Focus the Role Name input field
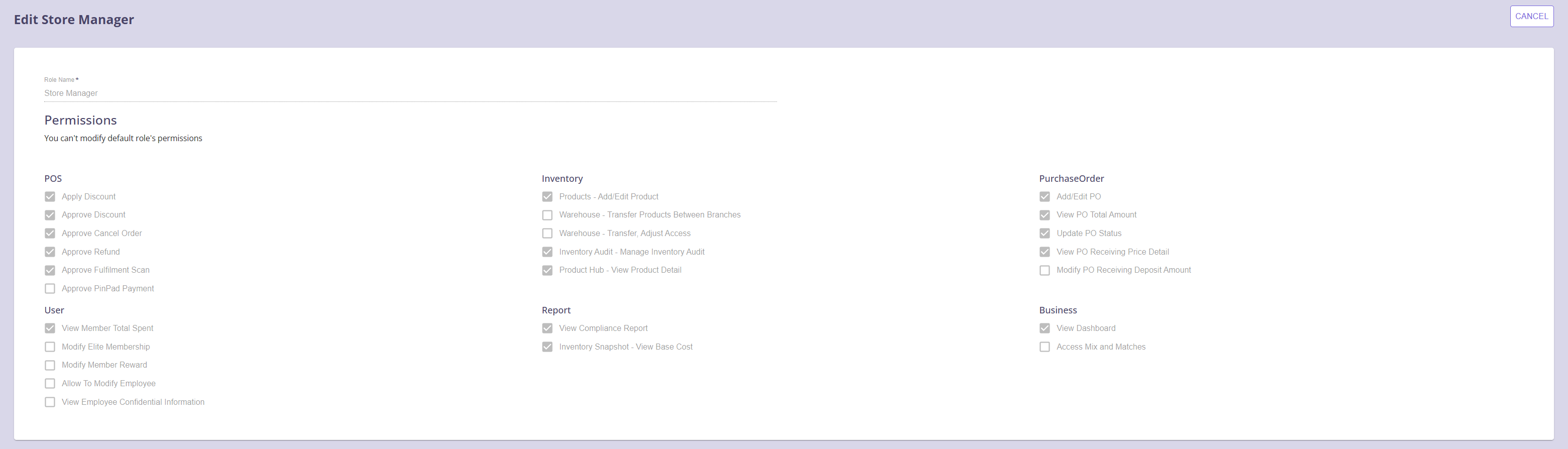This screenshot has height=449, width=1568. pos(410,93)
